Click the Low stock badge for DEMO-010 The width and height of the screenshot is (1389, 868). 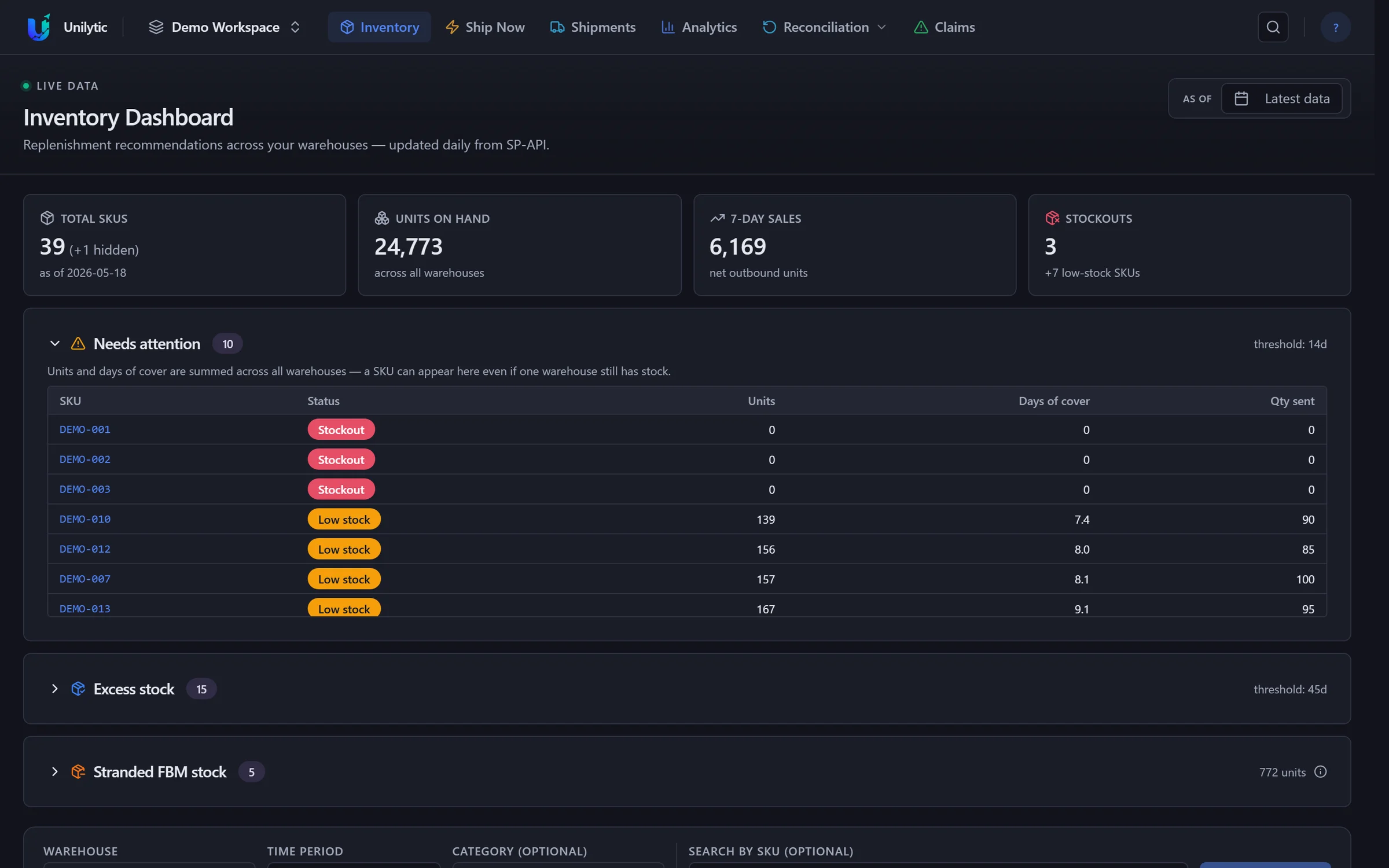click(x=344, y=519)
